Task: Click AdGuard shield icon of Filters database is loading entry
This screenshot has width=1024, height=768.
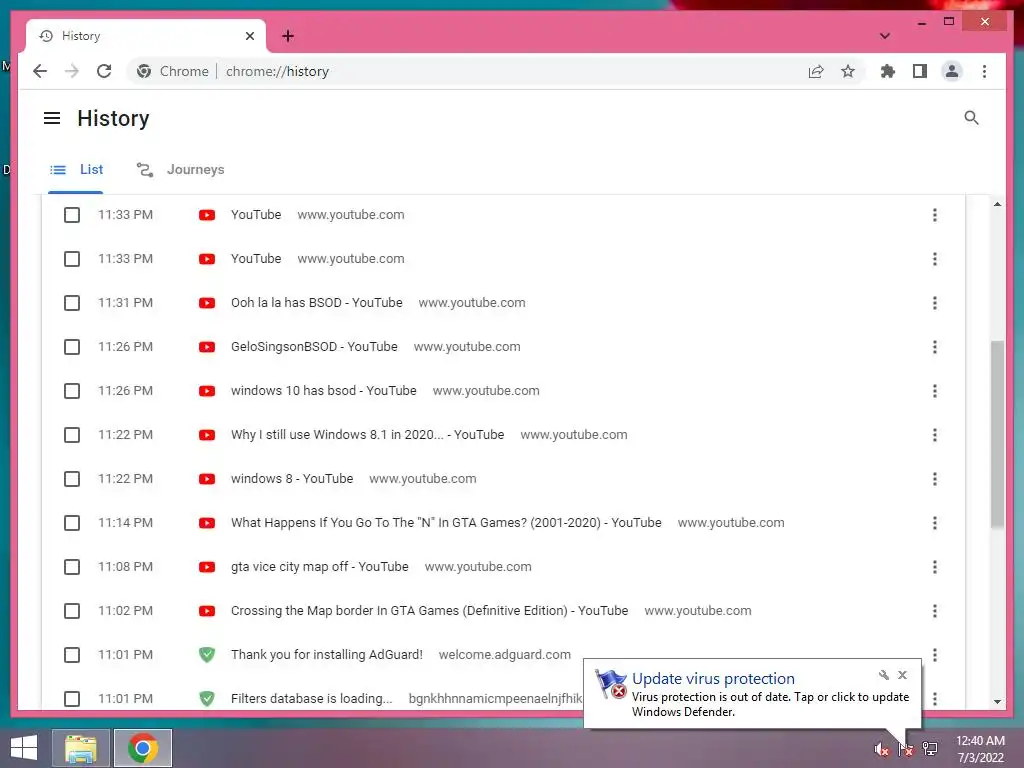Action: tap(207, 698)
